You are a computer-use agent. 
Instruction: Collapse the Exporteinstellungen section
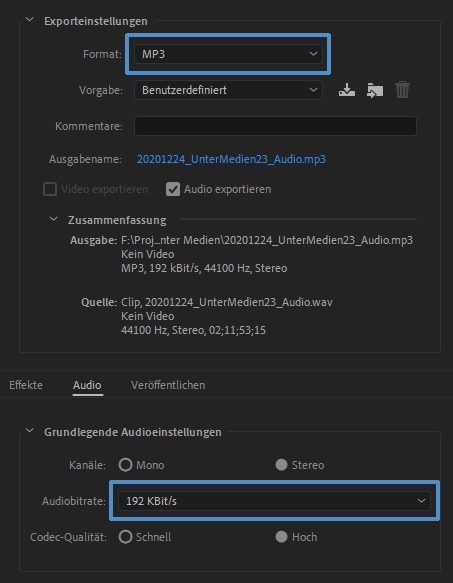point(30,20)
